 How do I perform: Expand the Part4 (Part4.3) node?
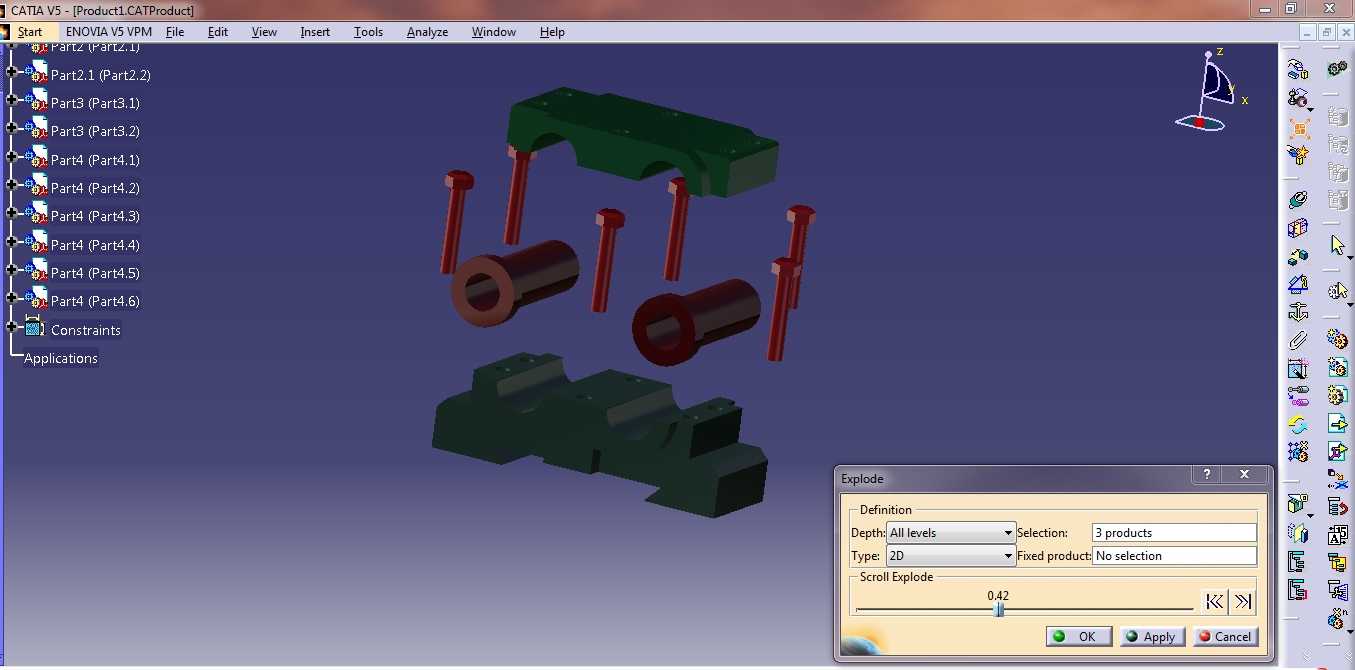[x=11, y=213]
